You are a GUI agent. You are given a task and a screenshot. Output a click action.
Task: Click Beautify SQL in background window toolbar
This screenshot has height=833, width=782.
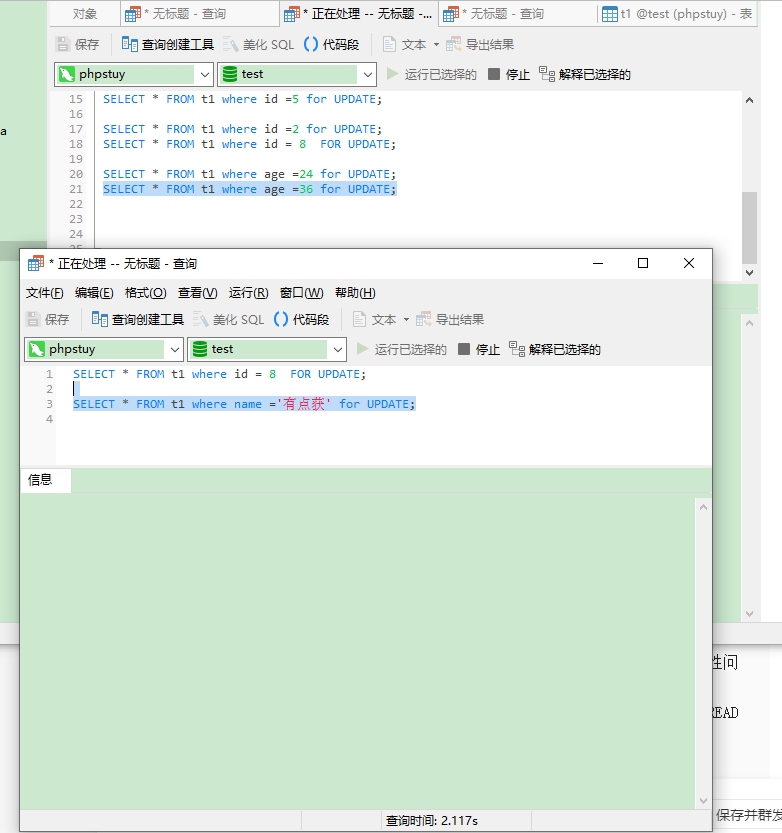click(x=258, y=44)
